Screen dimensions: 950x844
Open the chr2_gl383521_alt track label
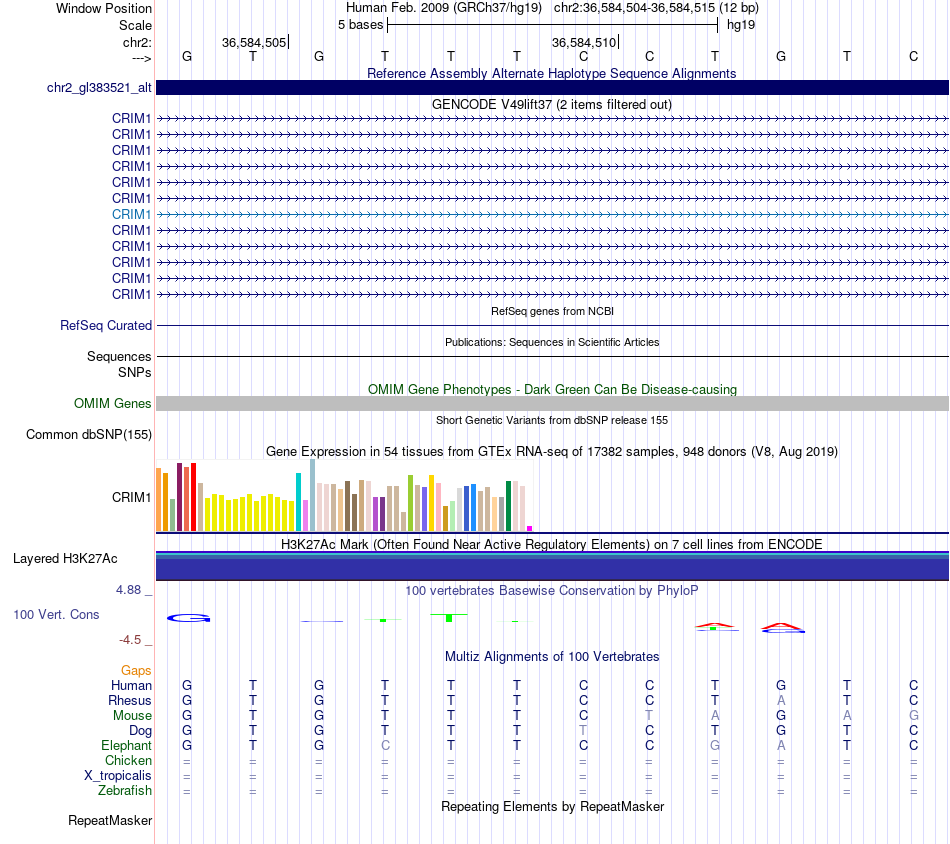99,87
